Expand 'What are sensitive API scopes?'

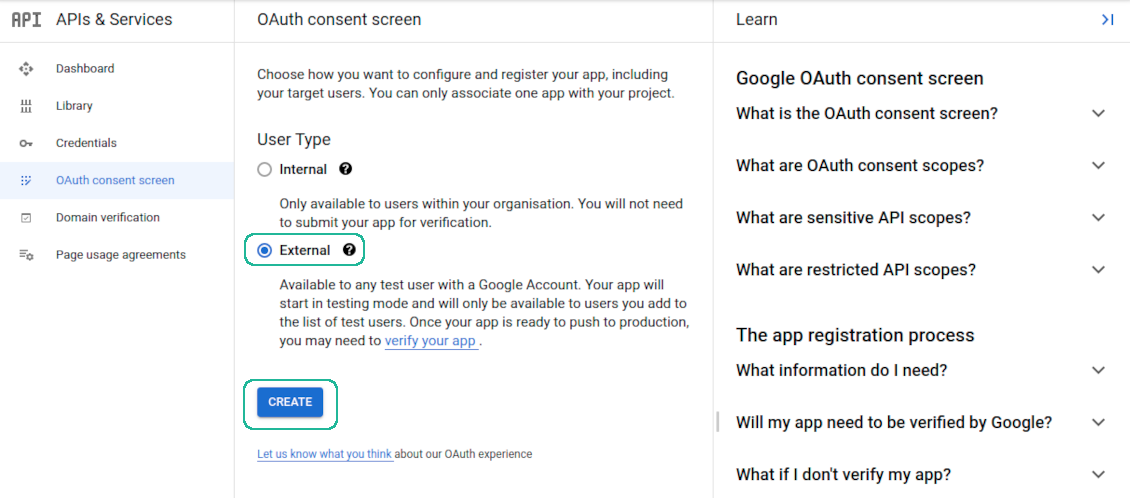point(1098,218)
